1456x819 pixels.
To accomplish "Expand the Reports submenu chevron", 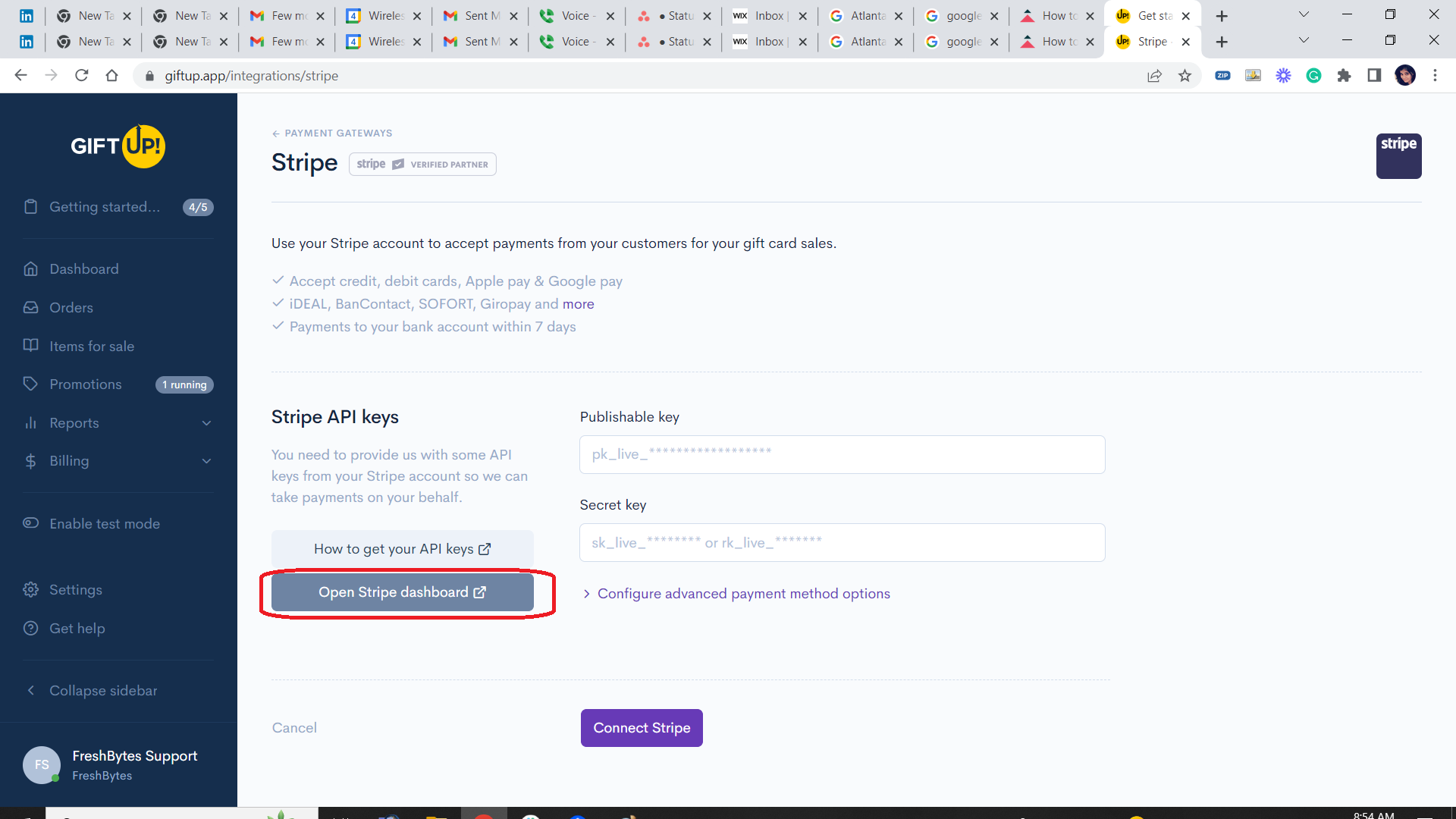I will coord(206,423).
